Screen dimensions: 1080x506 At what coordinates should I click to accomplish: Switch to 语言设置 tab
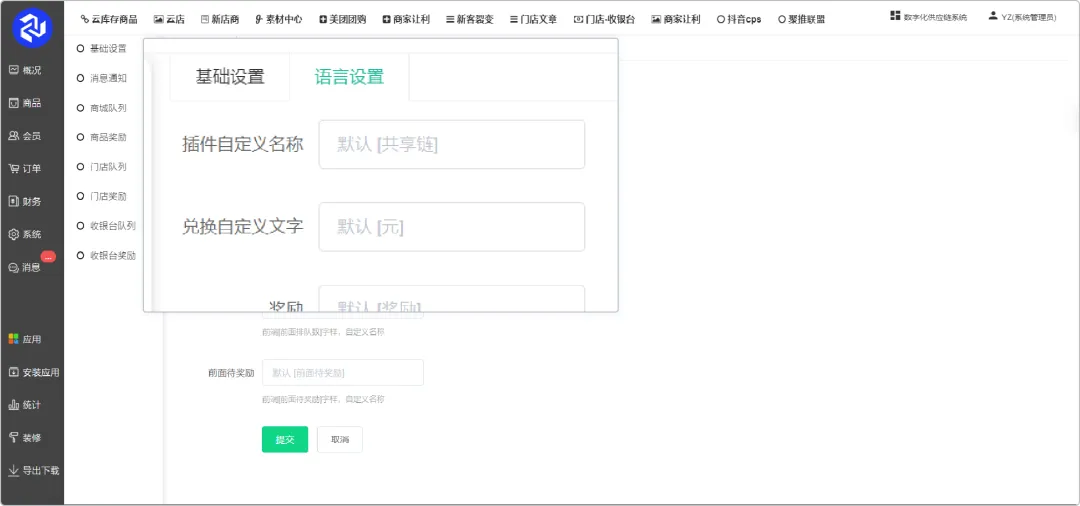(349, 76)
